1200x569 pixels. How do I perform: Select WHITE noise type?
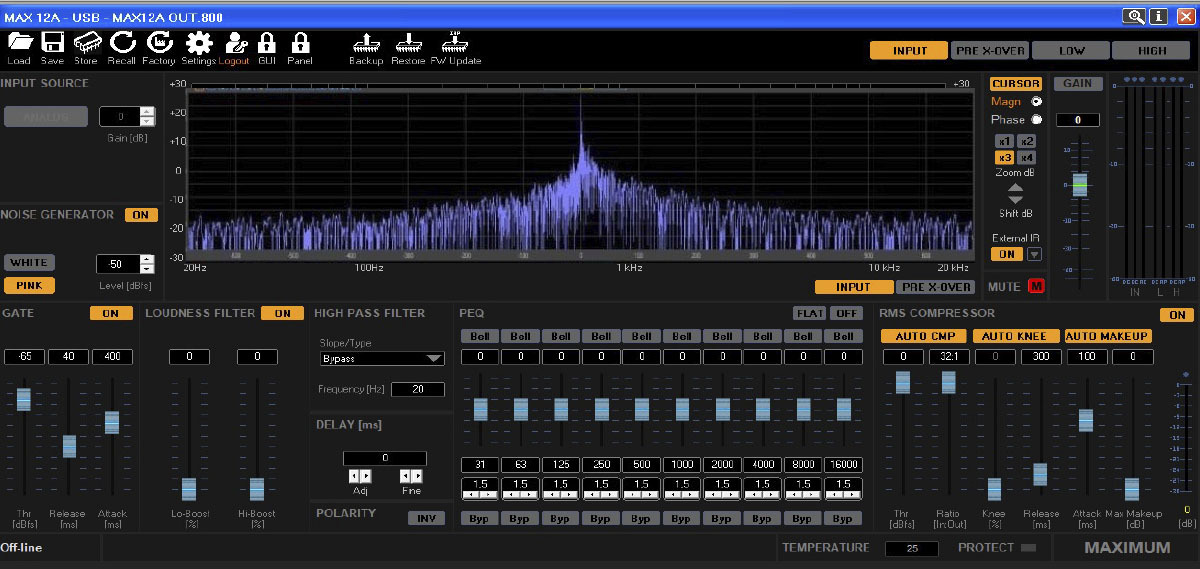coord(29,263)
